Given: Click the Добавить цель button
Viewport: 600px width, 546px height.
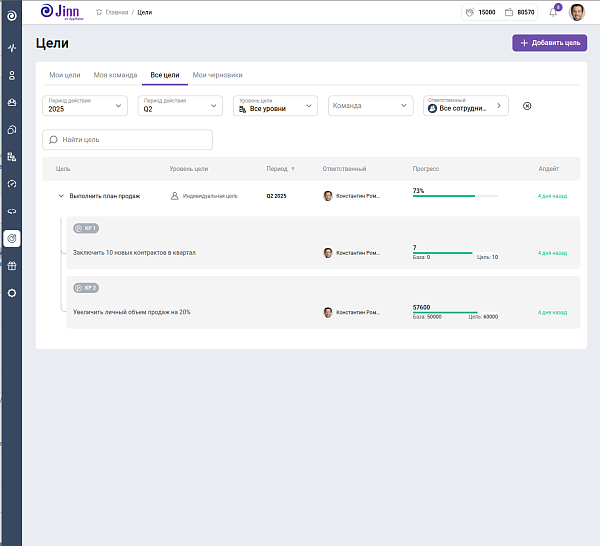Looking at the screenshot, I should 549,43.
